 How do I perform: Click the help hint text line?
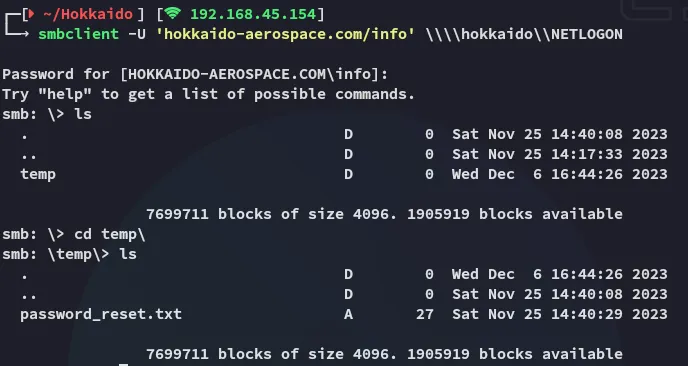click(208, 94)
